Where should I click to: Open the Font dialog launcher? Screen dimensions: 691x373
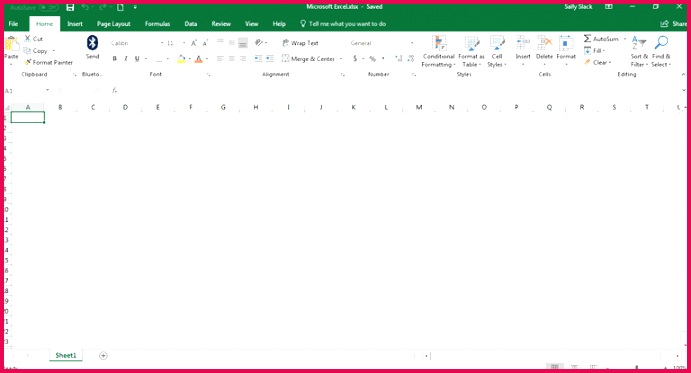[x=208, y=75]
